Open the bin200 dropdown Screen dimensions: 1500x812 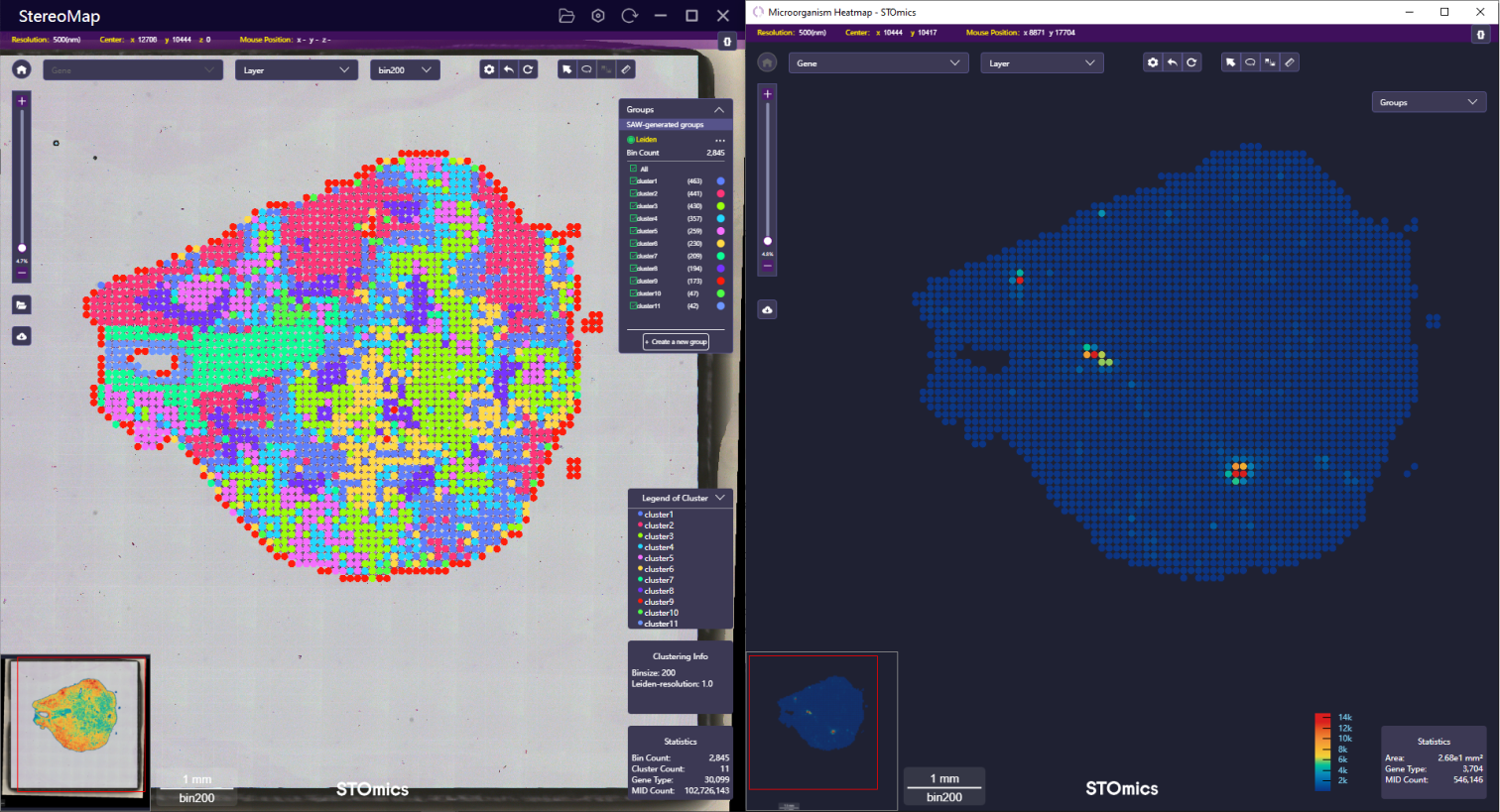(405, 70)
